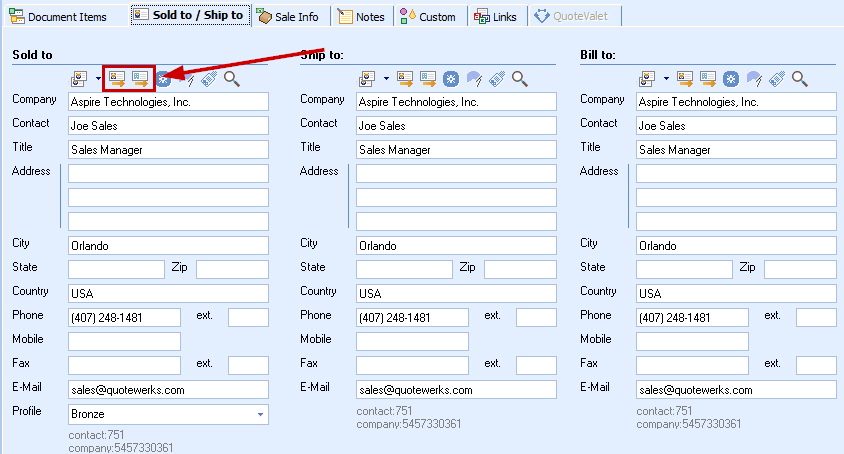The width and height of the screenshot is (844, 454).
Task: Click the contact copy icon in Sold to toolbar
Action: click(118, 77)
